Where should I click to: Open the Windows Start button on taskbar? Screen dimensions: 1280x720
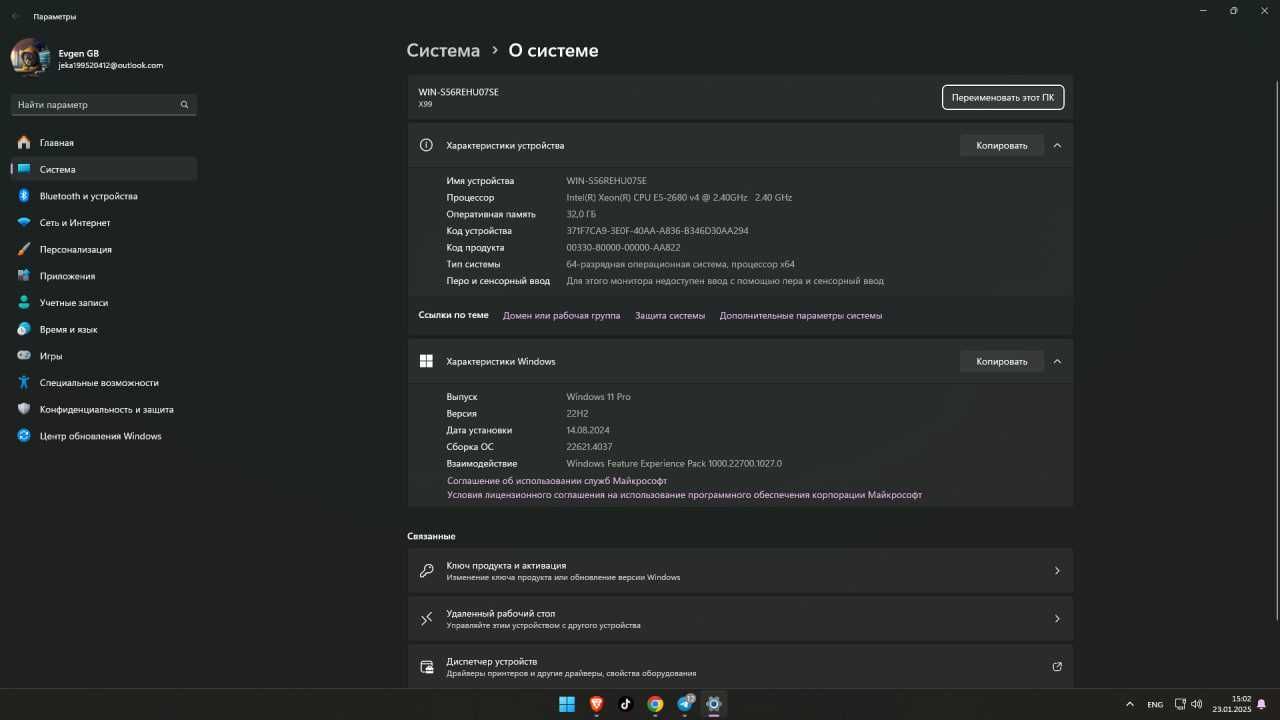coord(567,704)
